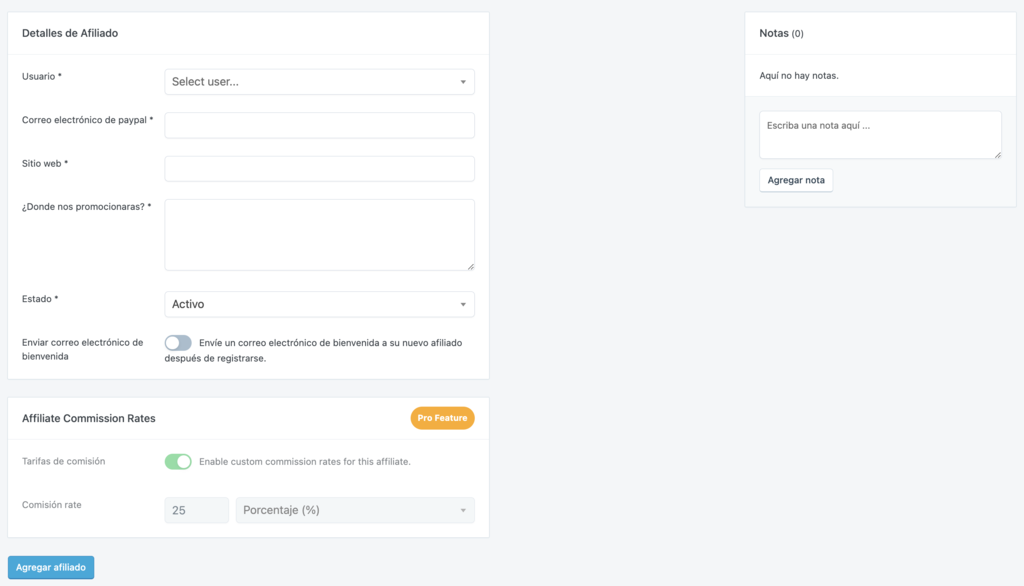Click the Usuario dropdown arrow icon
Screen dimensions: 1024x586
[x=463, y=82]
